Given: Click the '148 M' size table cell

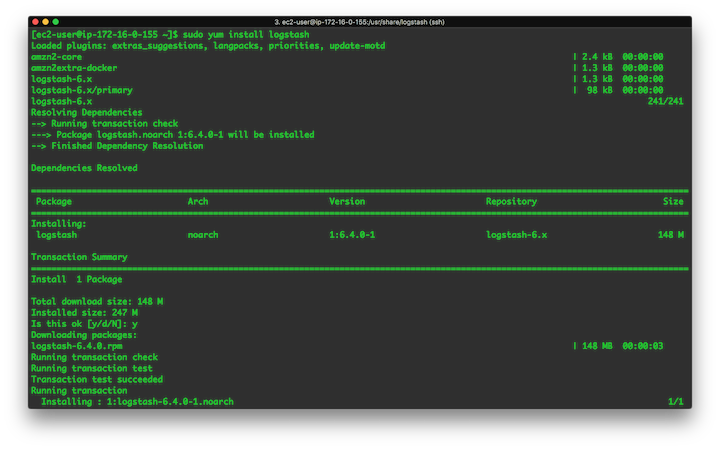Looking at the screenshot, I should [671, 235].
